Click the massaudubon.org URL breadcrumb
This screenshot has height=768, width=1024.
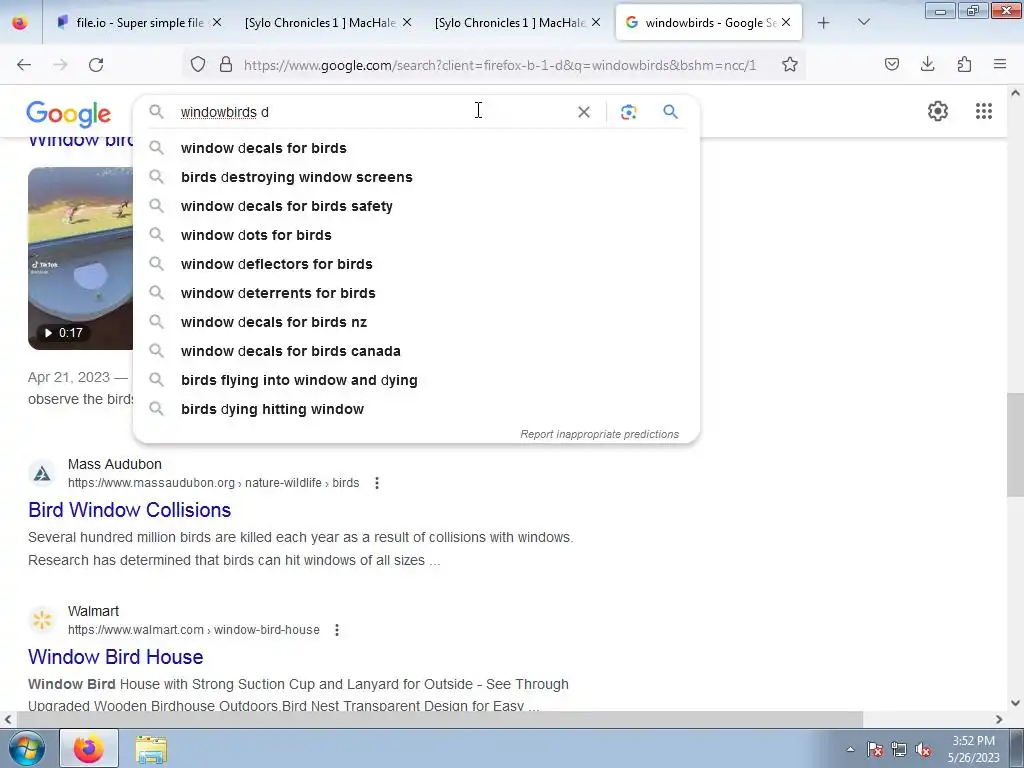214,483
